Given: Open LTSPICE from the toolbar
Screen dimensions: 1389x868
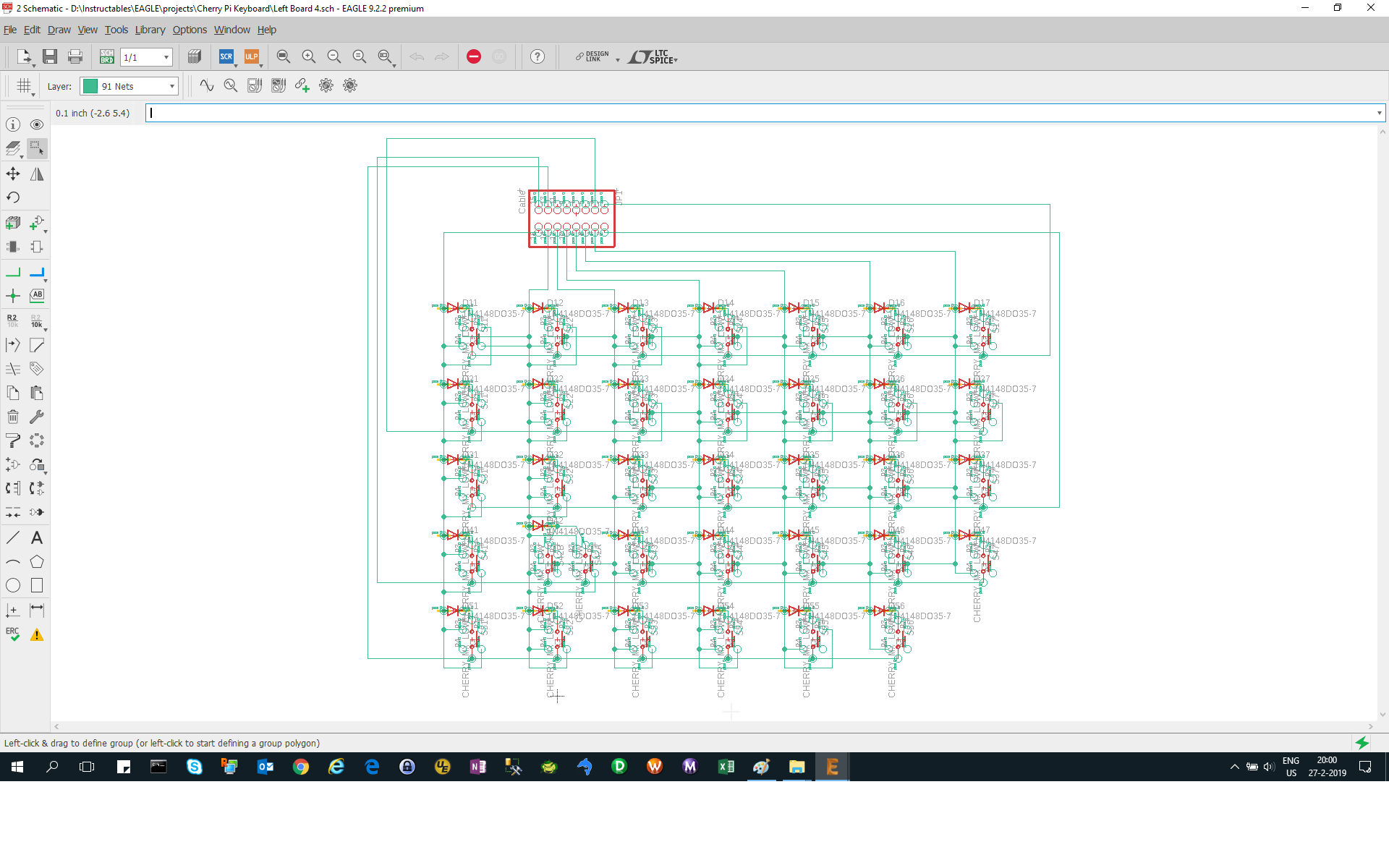Looking at the screenshot, I should coord(653,56).
